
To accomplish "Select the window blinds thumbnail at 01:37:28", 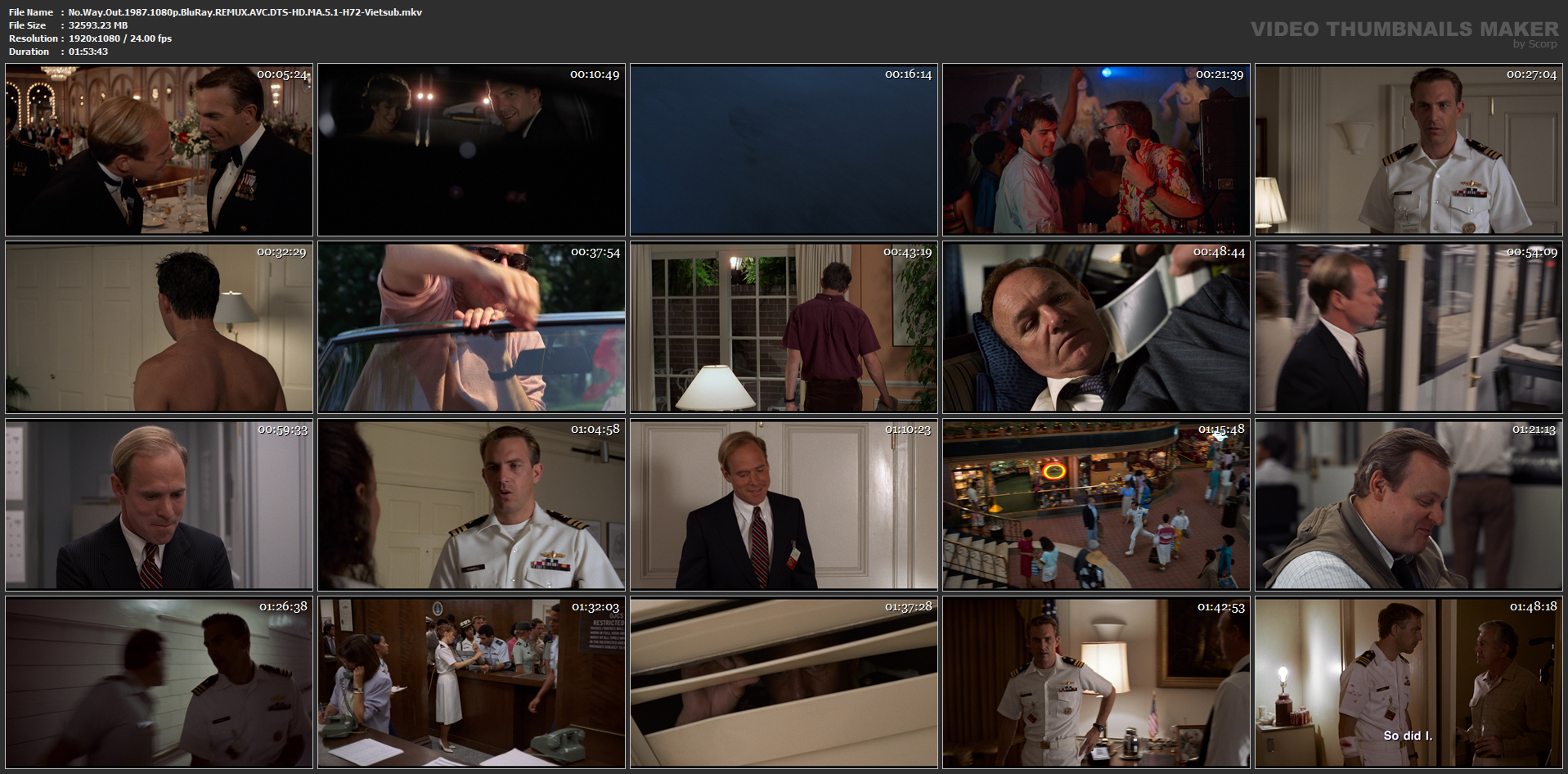I will [784, 682].
